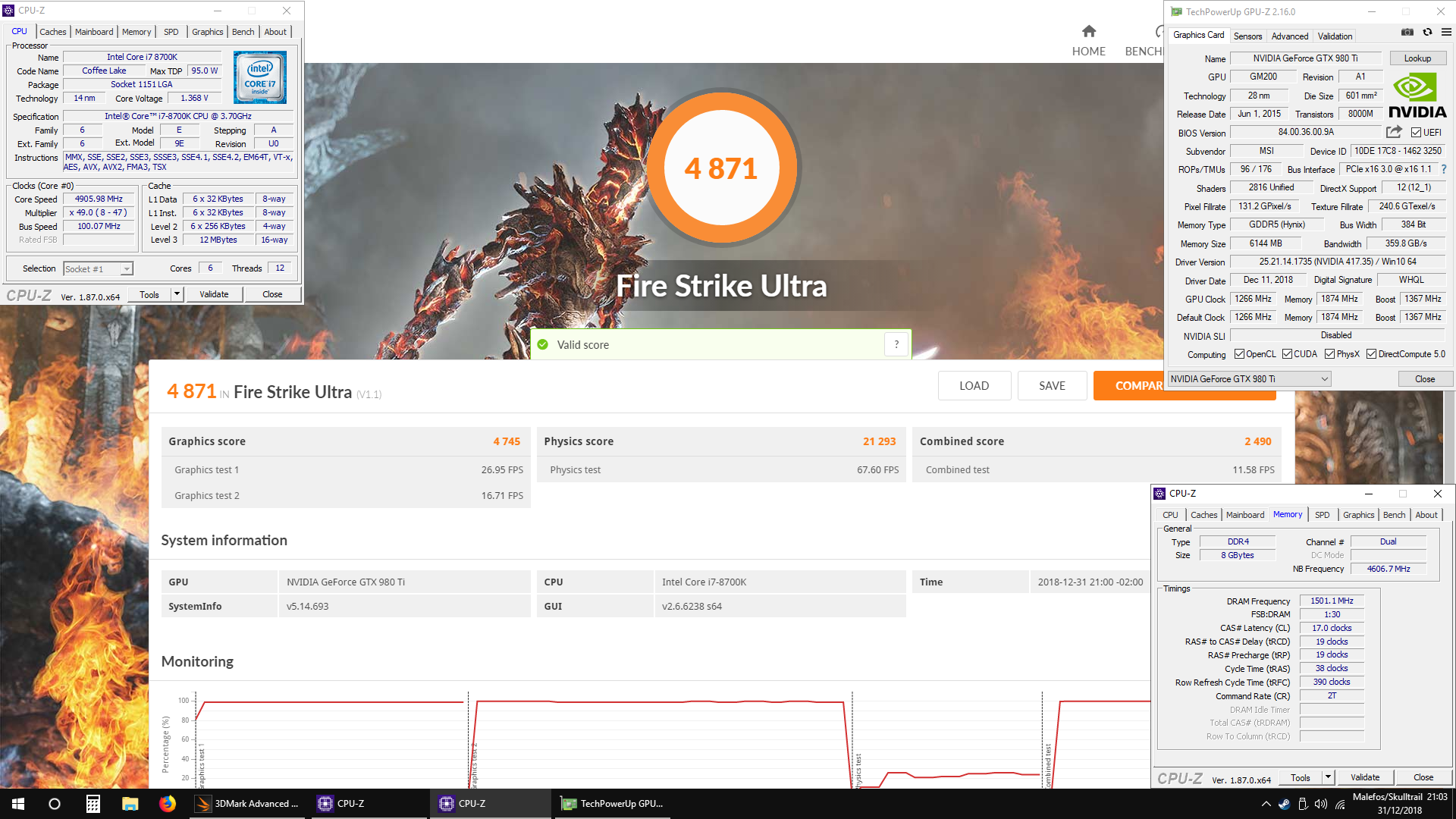Viewport: 1456px width, 819px height.
Task: Click the share BIOS export icon in GPU-Z
Action: point(1394,132)
